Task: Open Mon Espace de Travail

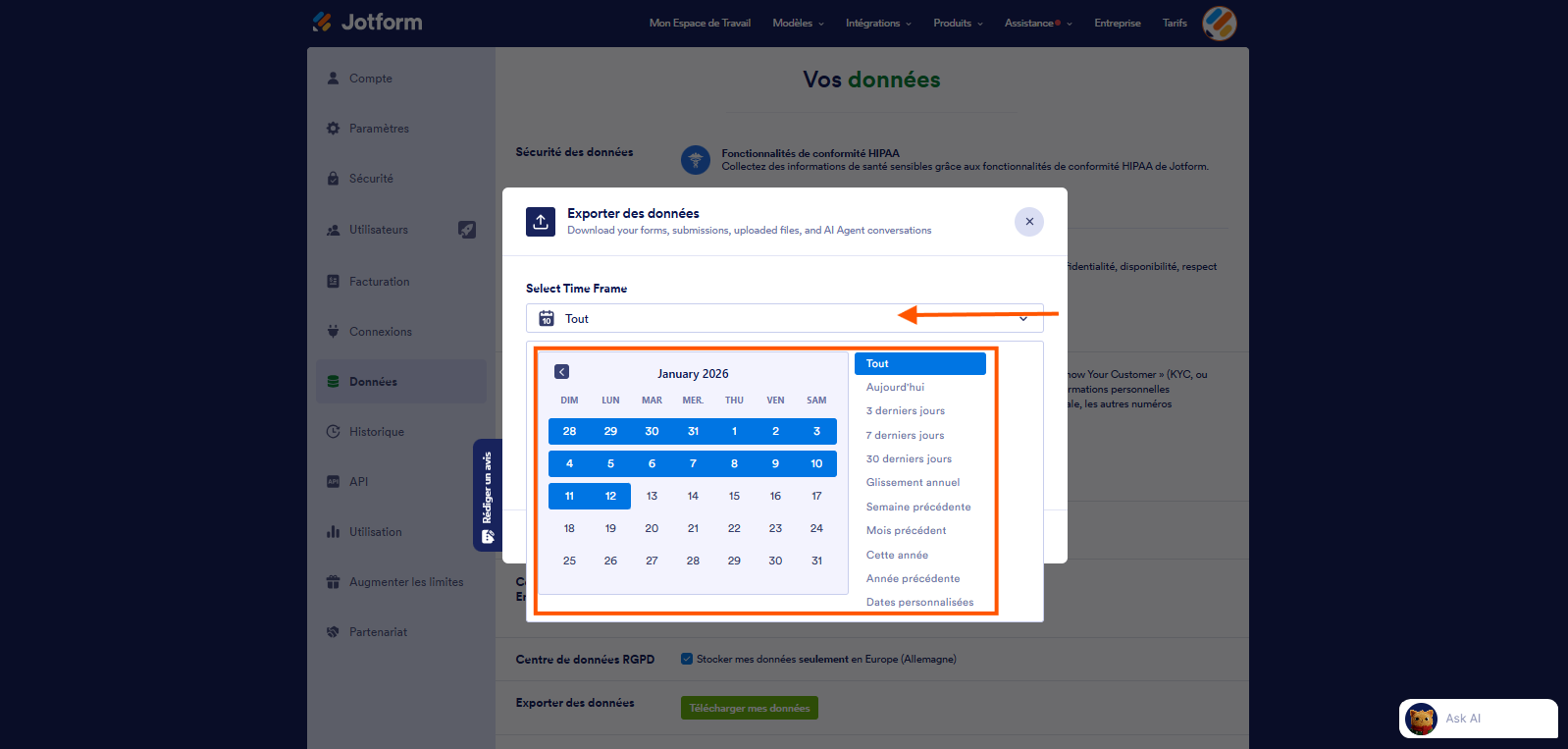Action: tap(700, 23)
